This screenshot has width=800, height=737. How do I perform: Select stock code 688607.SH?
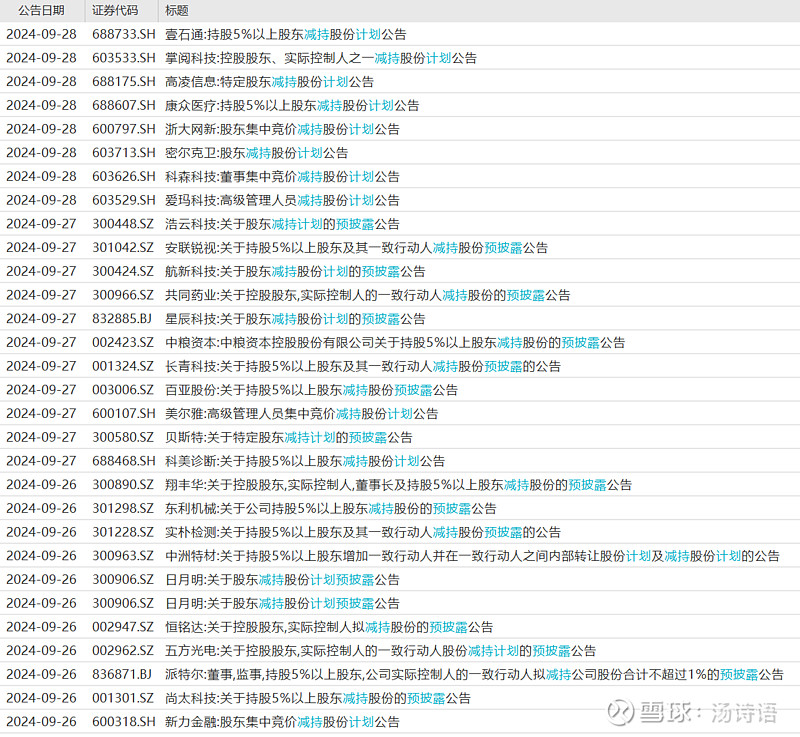point(123,106)
